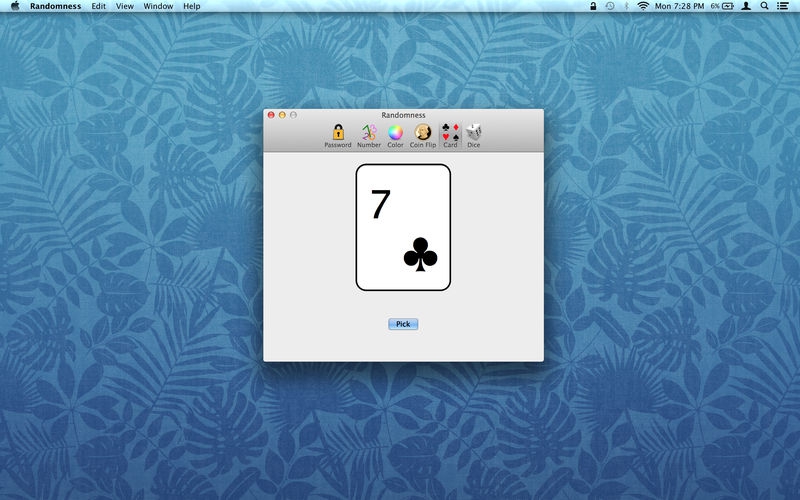The height and width of the screenshot is (500, 800).
Task: Select the Card tool icon
Action: [450, 136]
